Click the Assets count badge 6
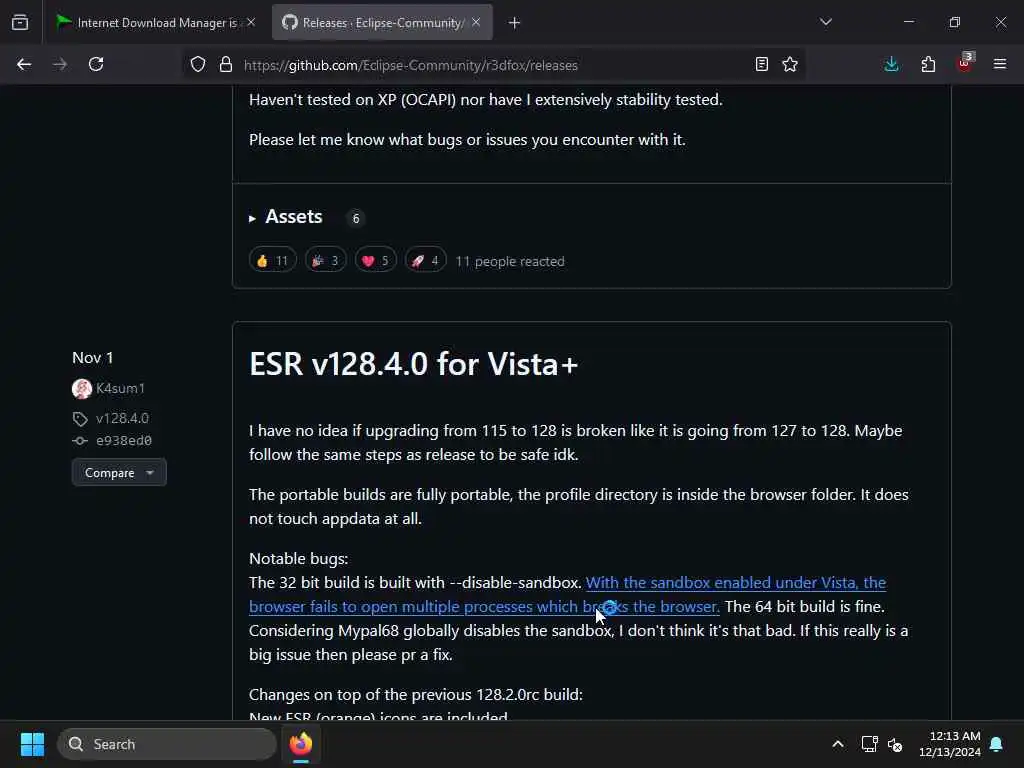 (356, 218)
